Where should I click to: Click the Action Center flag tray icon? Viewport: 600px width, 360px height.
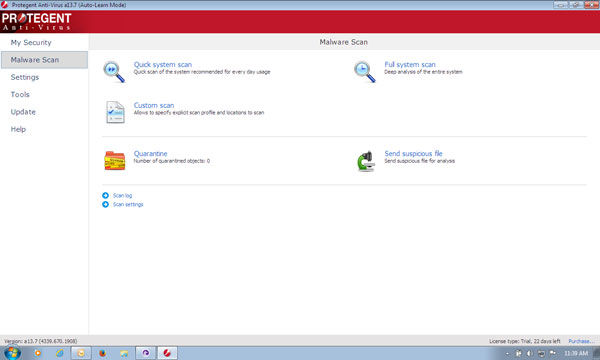click(553, 353)
